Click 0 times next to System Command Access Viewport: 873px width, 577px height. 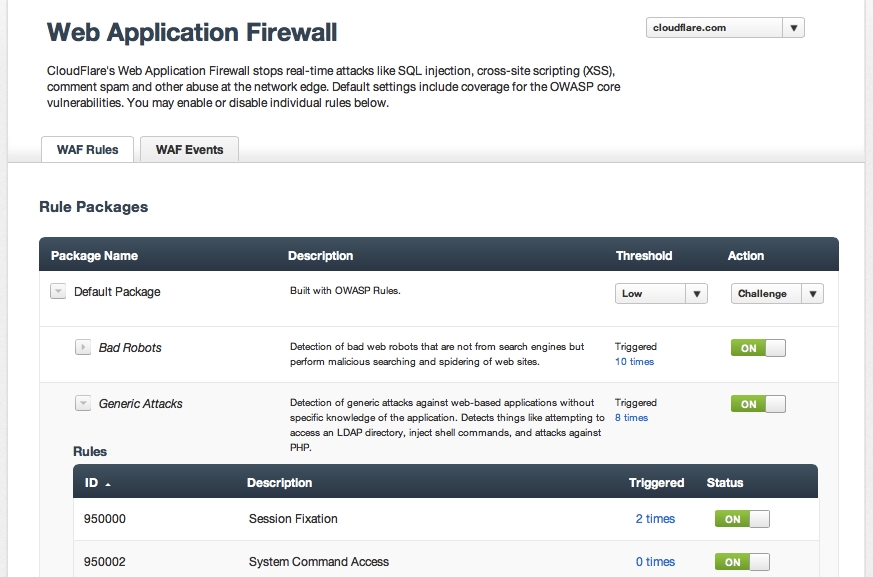point(655,561)
